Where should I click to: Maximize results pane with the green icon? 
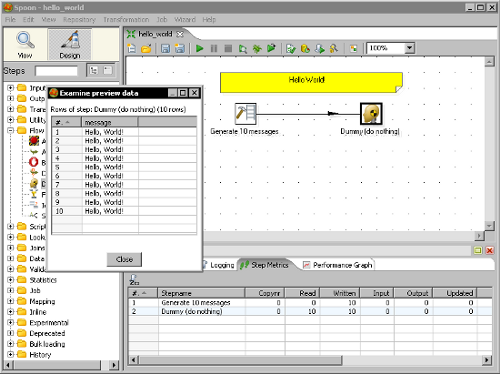(478, 250)
